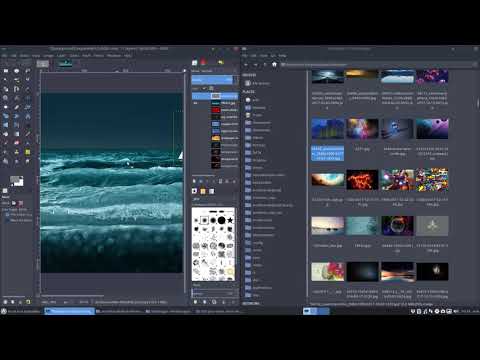Toggle lock pixels in Layers panel

click(x=205, y=88)
